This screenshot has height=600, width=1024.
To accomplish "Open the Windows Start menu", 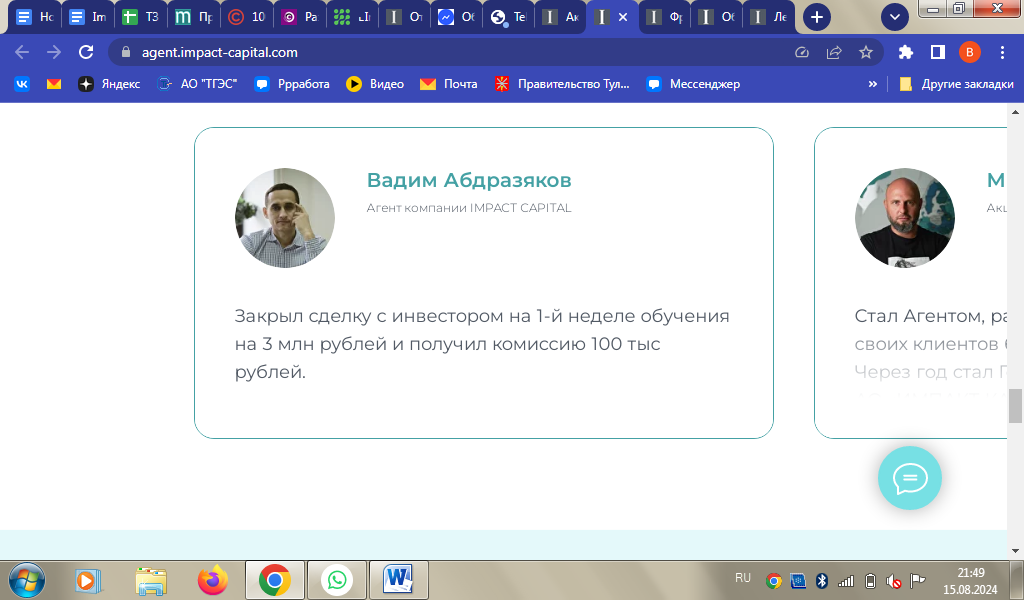I will pyautogui.click(x=27, y=580).
